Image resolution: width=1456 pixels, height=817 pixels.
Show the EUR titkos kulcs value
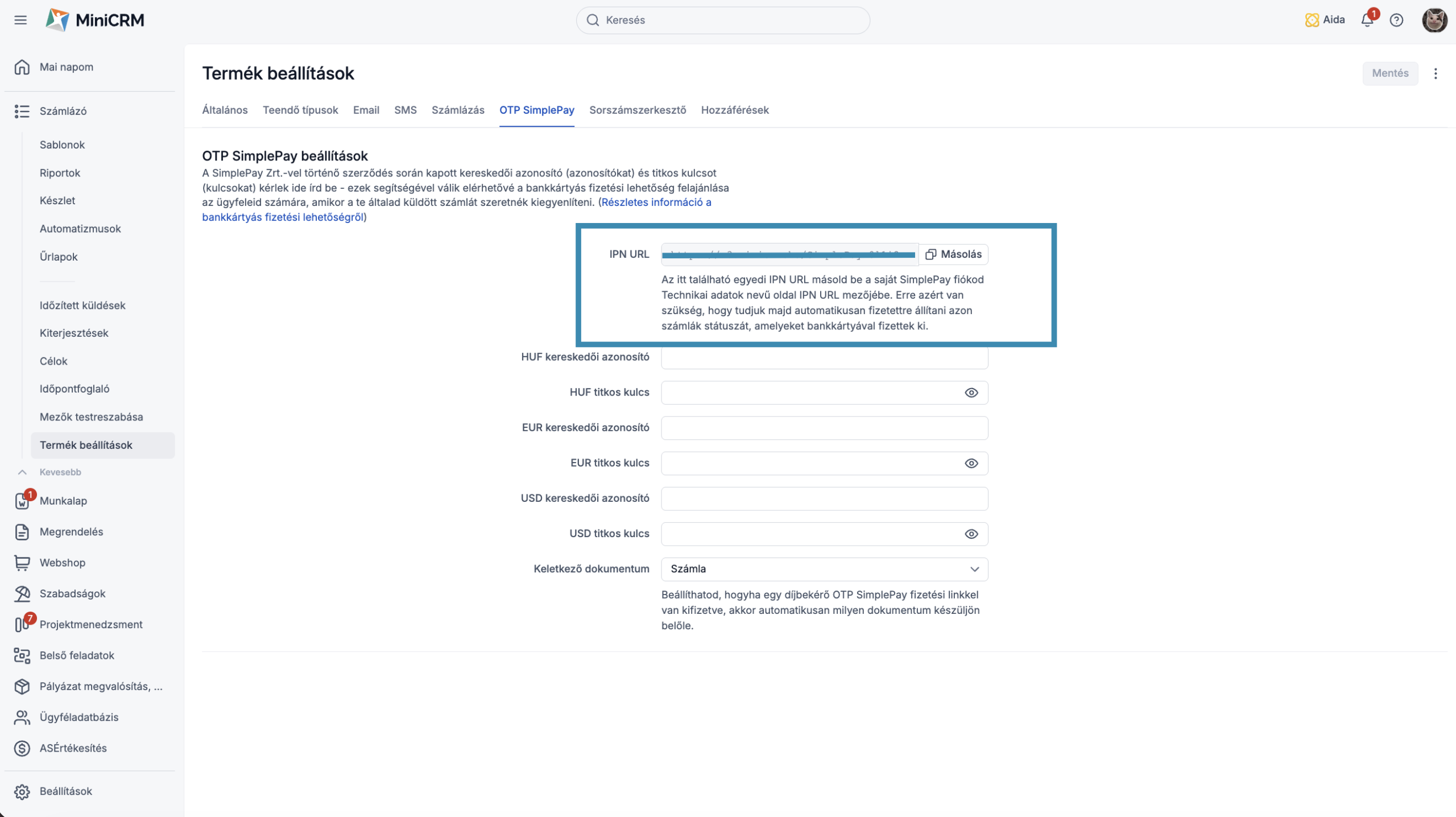pyautogui.click(x=971, y=463)
